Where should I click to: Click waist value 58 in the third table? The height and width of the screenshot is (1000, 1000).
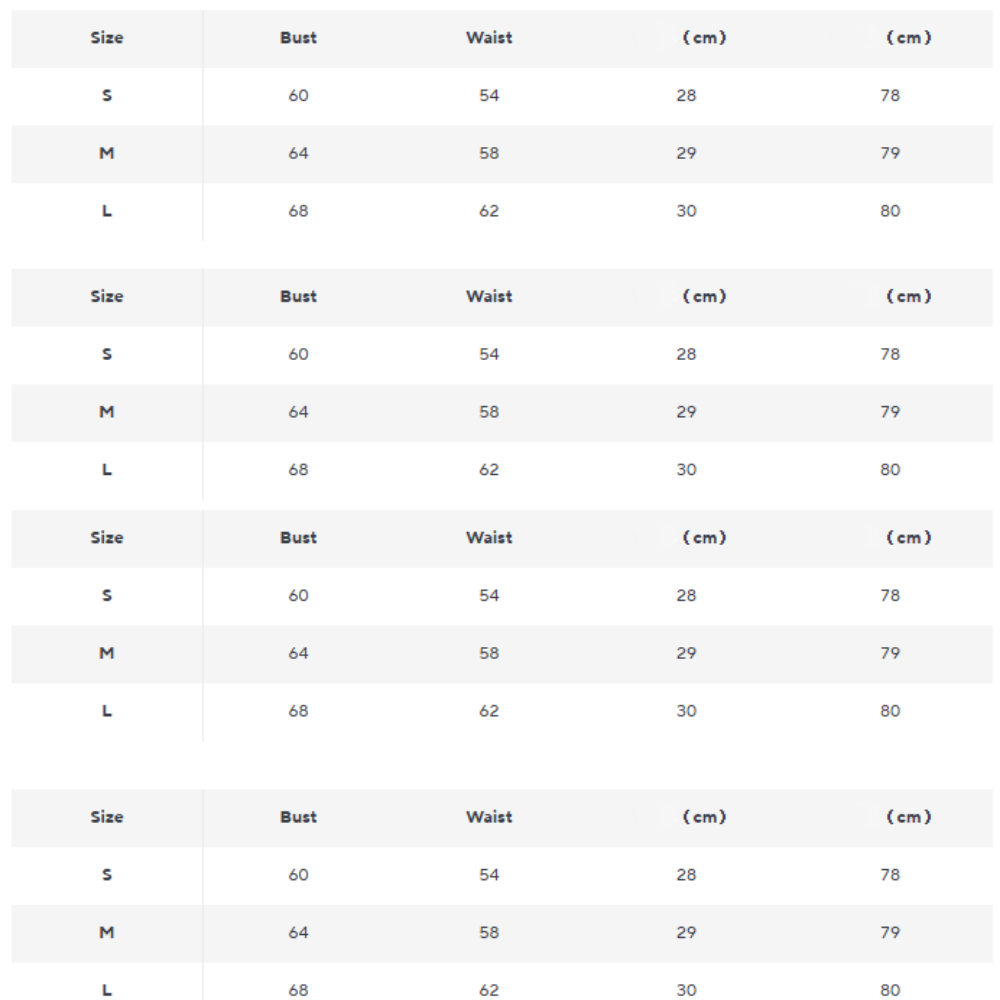click(489, 654)
